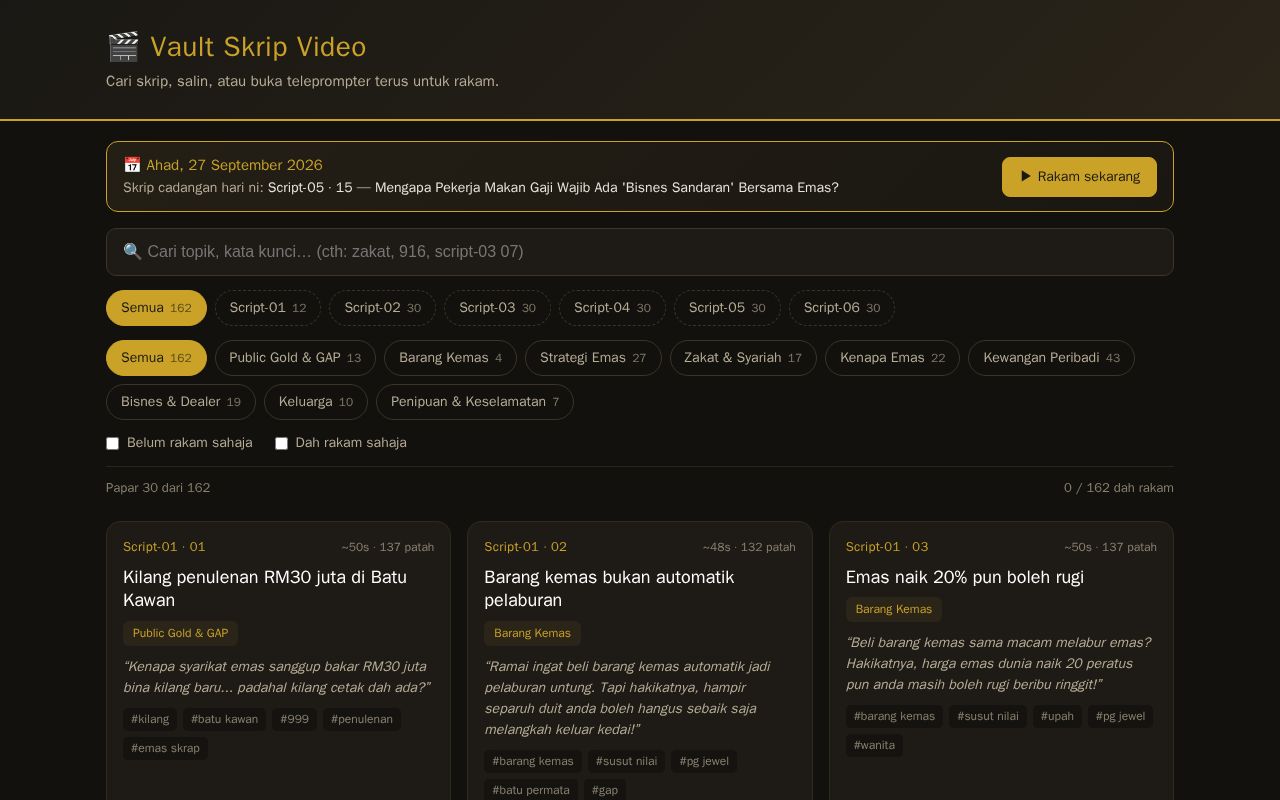Click the Rakam sekarang button
Screen dimensions: 1280x800
1079,177
